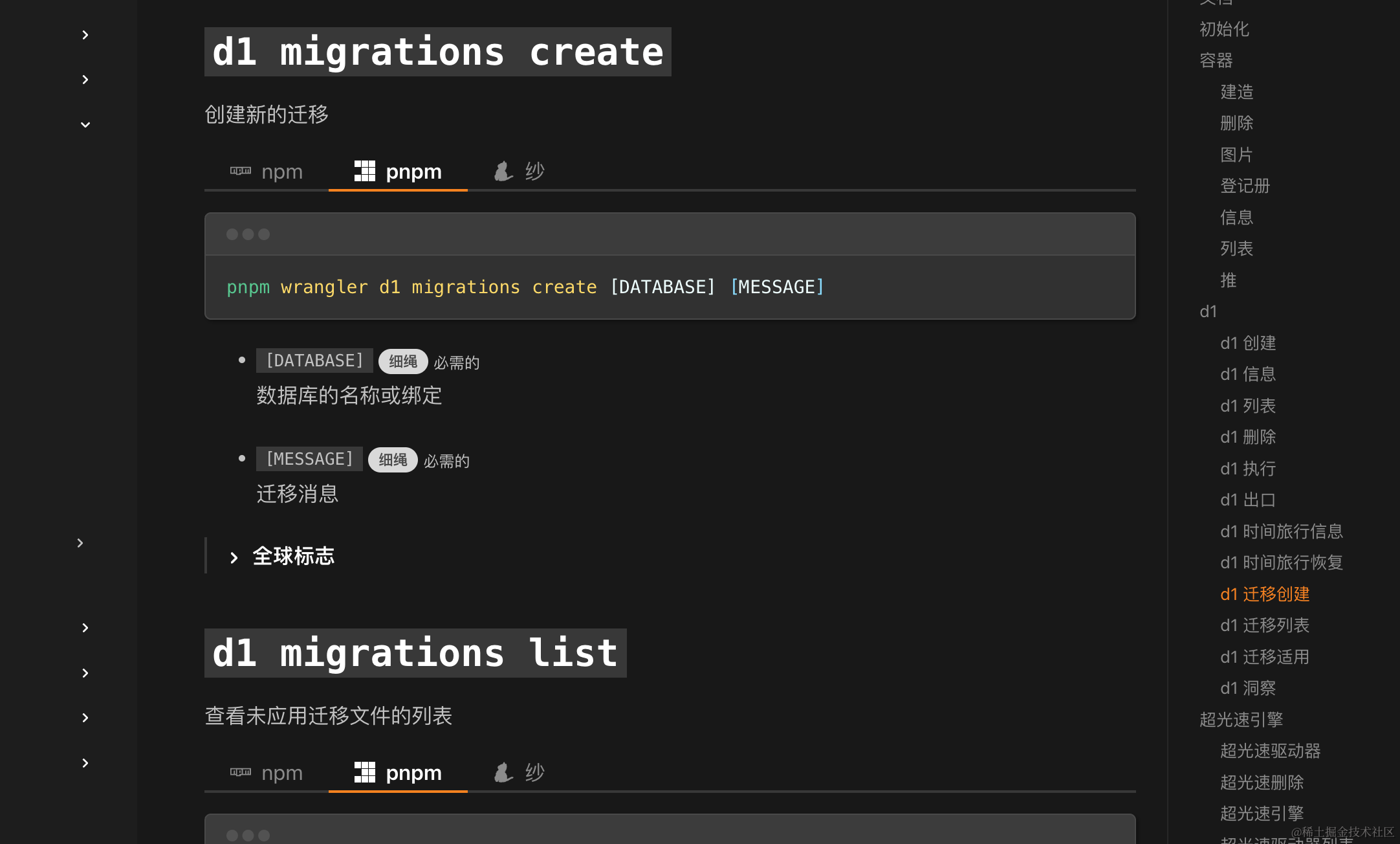
Task: Click the npm logo icon under d1 migrations create
Action: pyautogui.click(x=241, y=171)
